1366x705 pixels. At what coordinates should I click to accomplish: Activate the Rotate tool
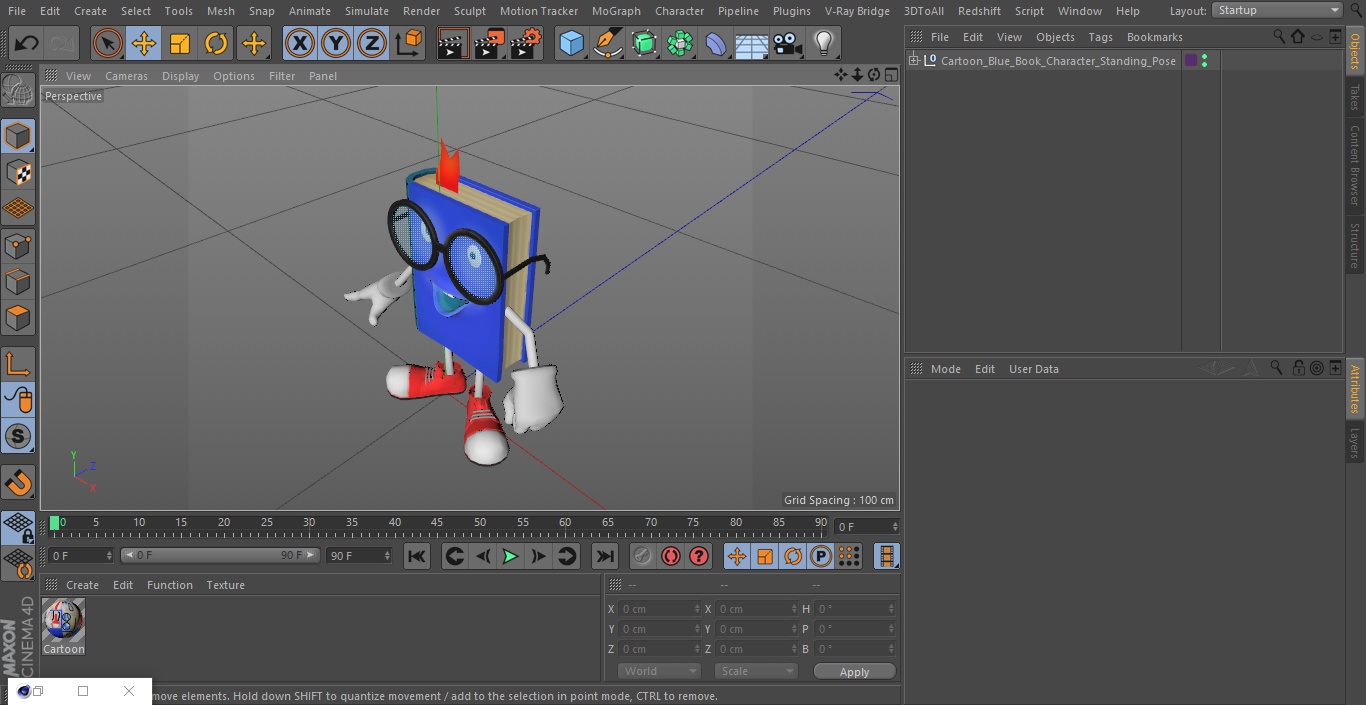[x=216, y=43]
